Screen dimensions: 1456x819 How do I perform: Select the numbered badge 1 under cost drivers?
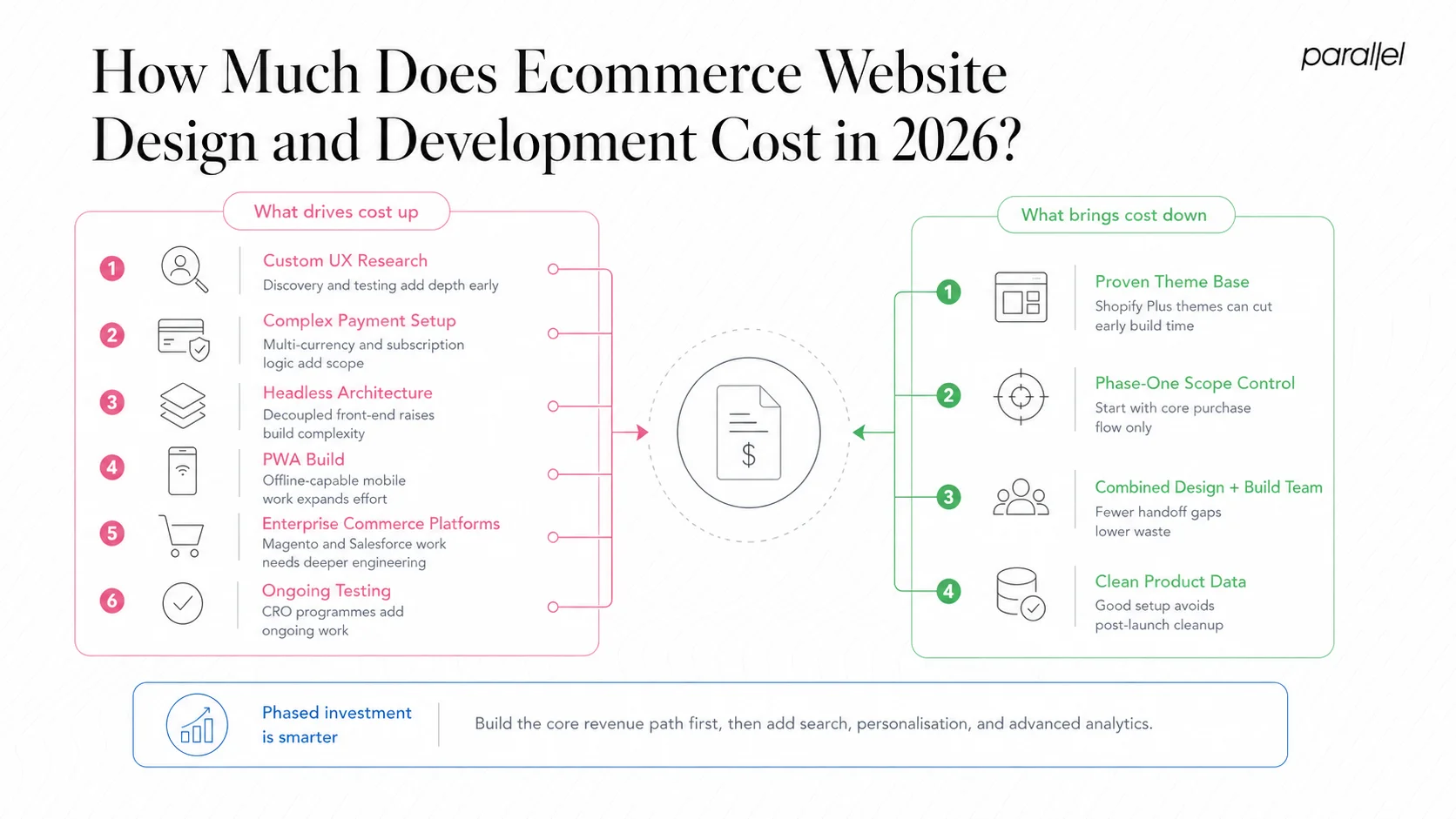click(x=111, y=269)
